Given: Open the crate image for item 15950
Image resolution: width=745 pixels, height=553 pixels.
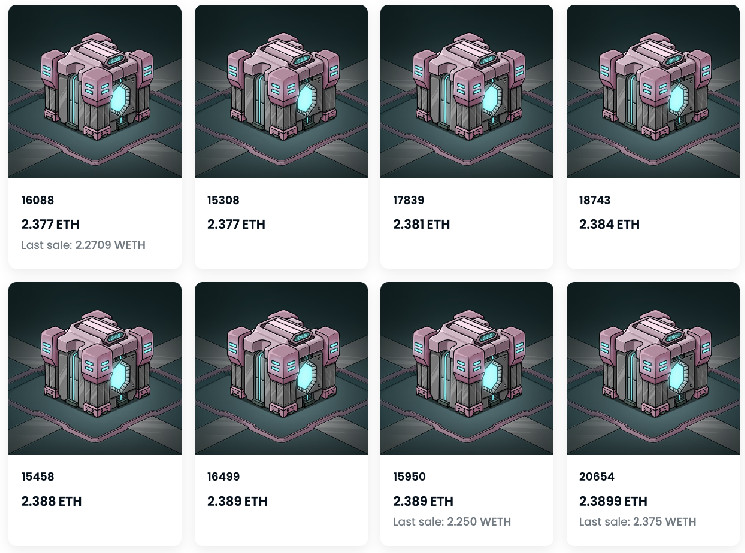Looking at the screenshot, I should pyautogui.click(x=467, y=368).
